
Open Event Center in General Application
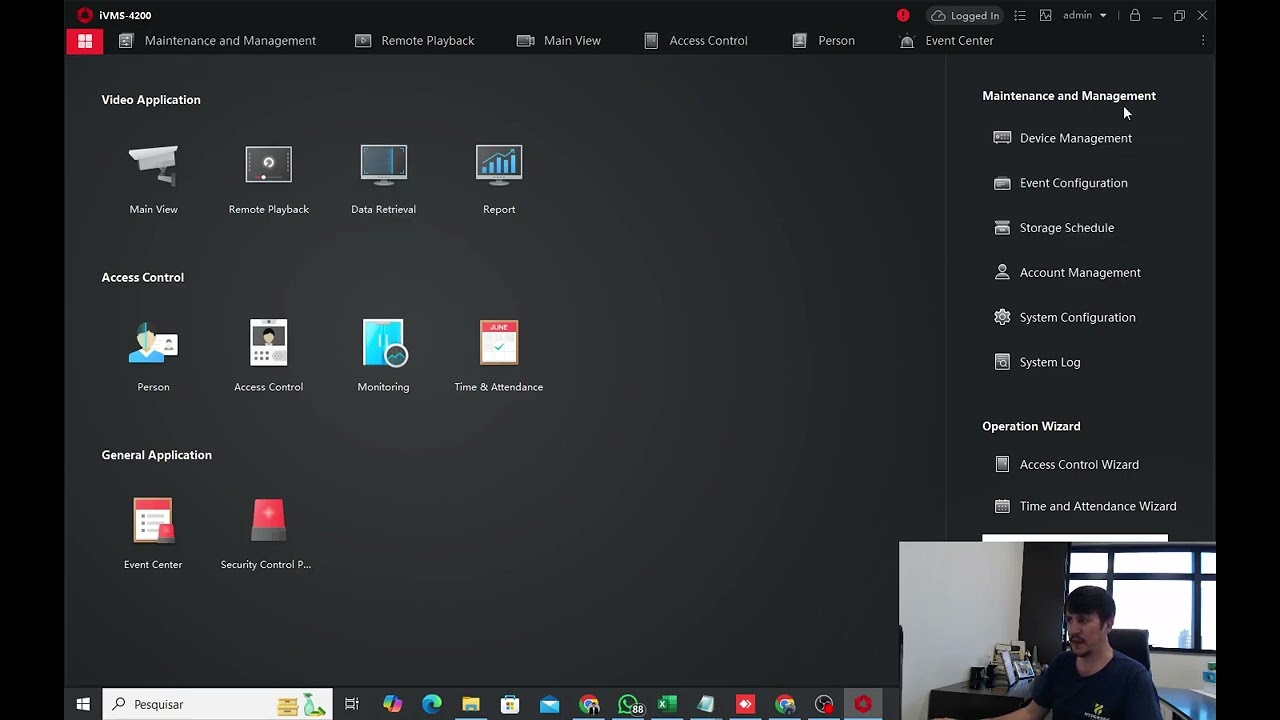153,521
